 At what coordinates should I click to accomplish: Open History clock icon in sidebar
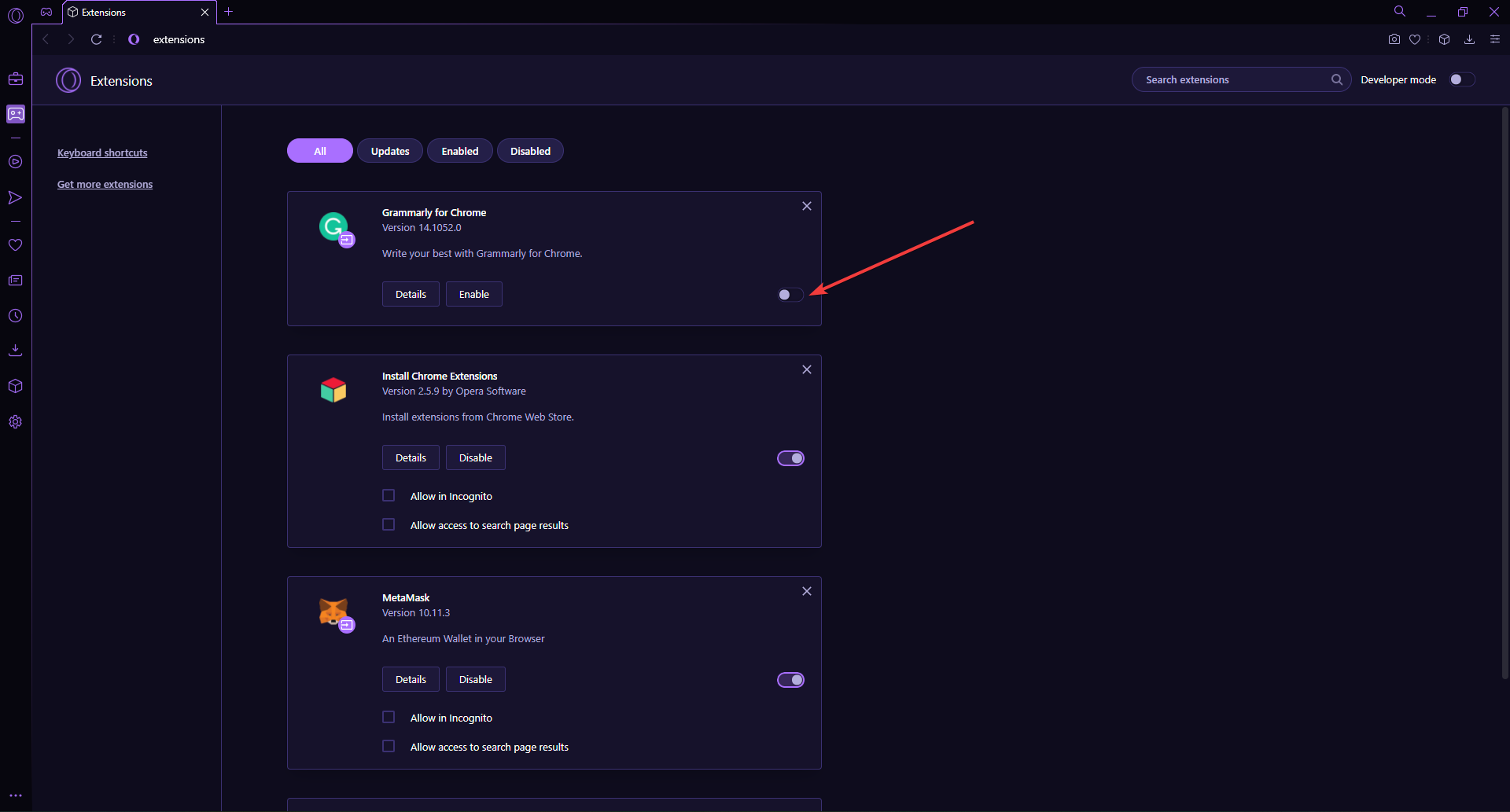click(x=16, y=316)
